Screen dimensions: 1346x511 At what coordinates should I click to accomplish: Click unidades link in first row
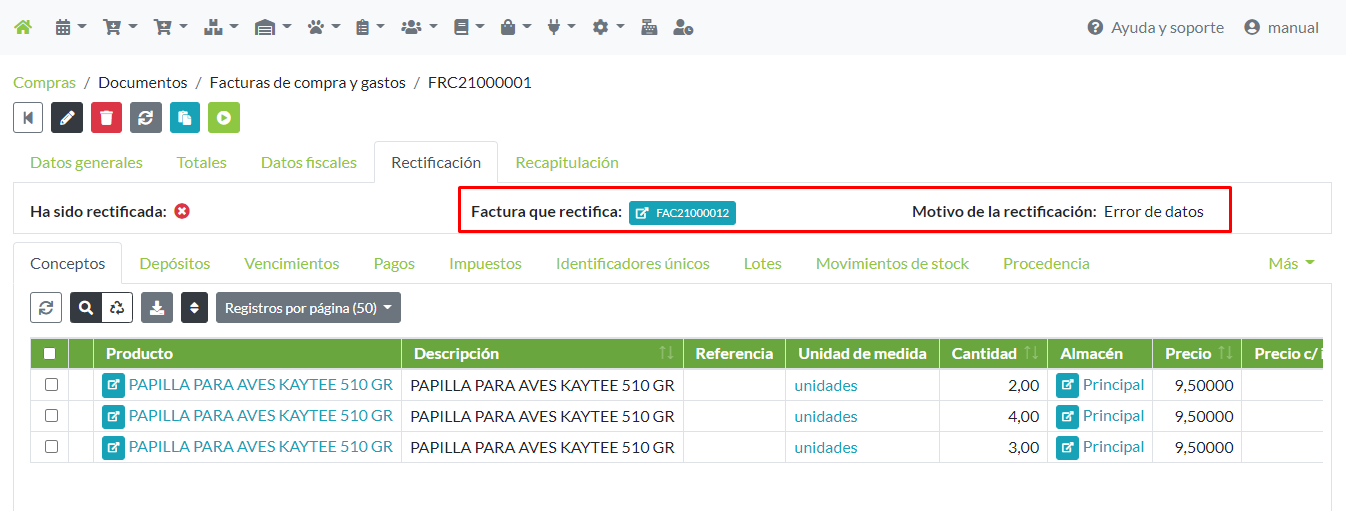pyautogui.click(x=826, y=386)
